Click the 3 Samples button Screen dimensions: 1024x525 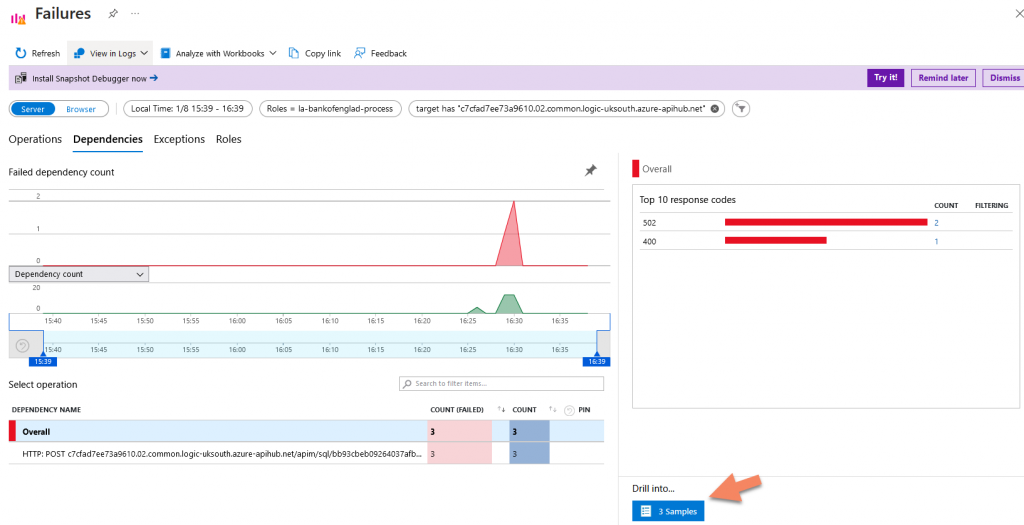(x=668, y=511)
